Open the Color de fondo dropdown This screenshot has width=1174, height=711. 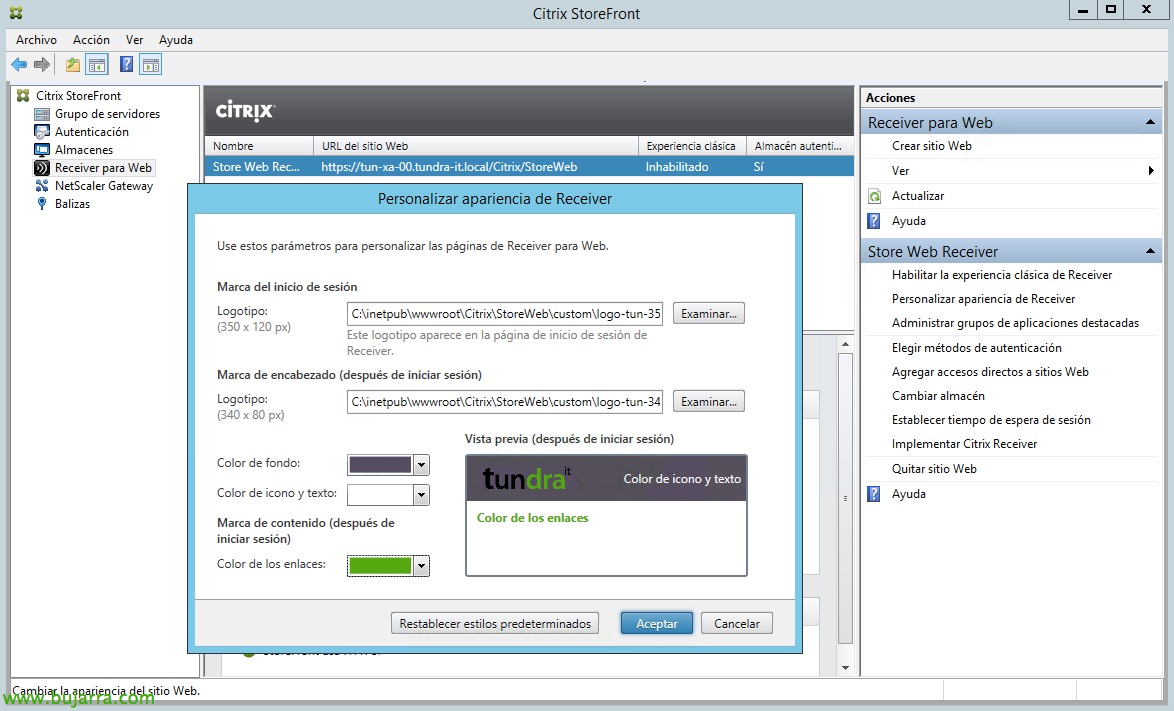(x=422, y=465)
